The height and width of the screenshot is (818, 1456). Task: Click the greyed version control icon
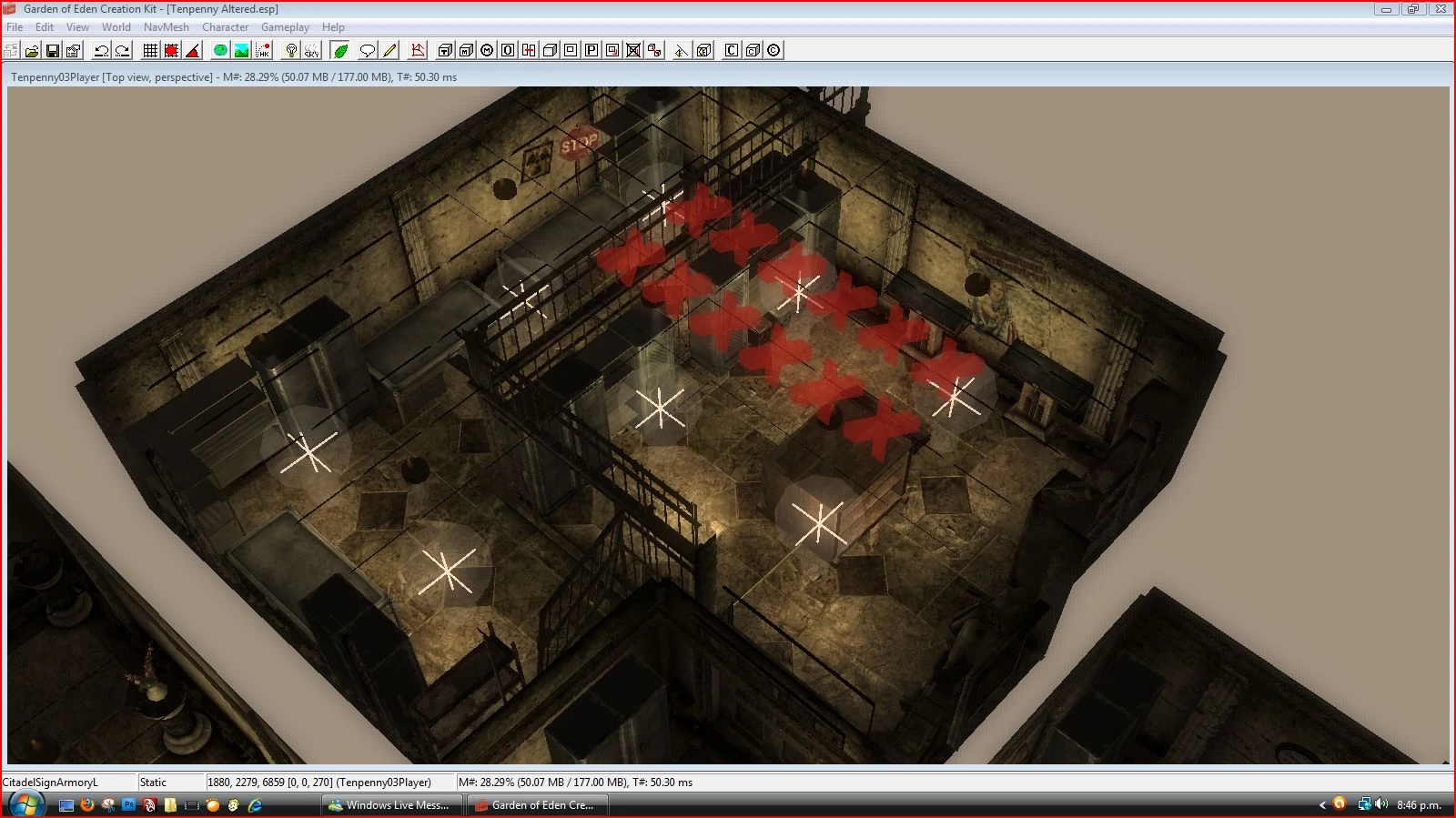11,50
